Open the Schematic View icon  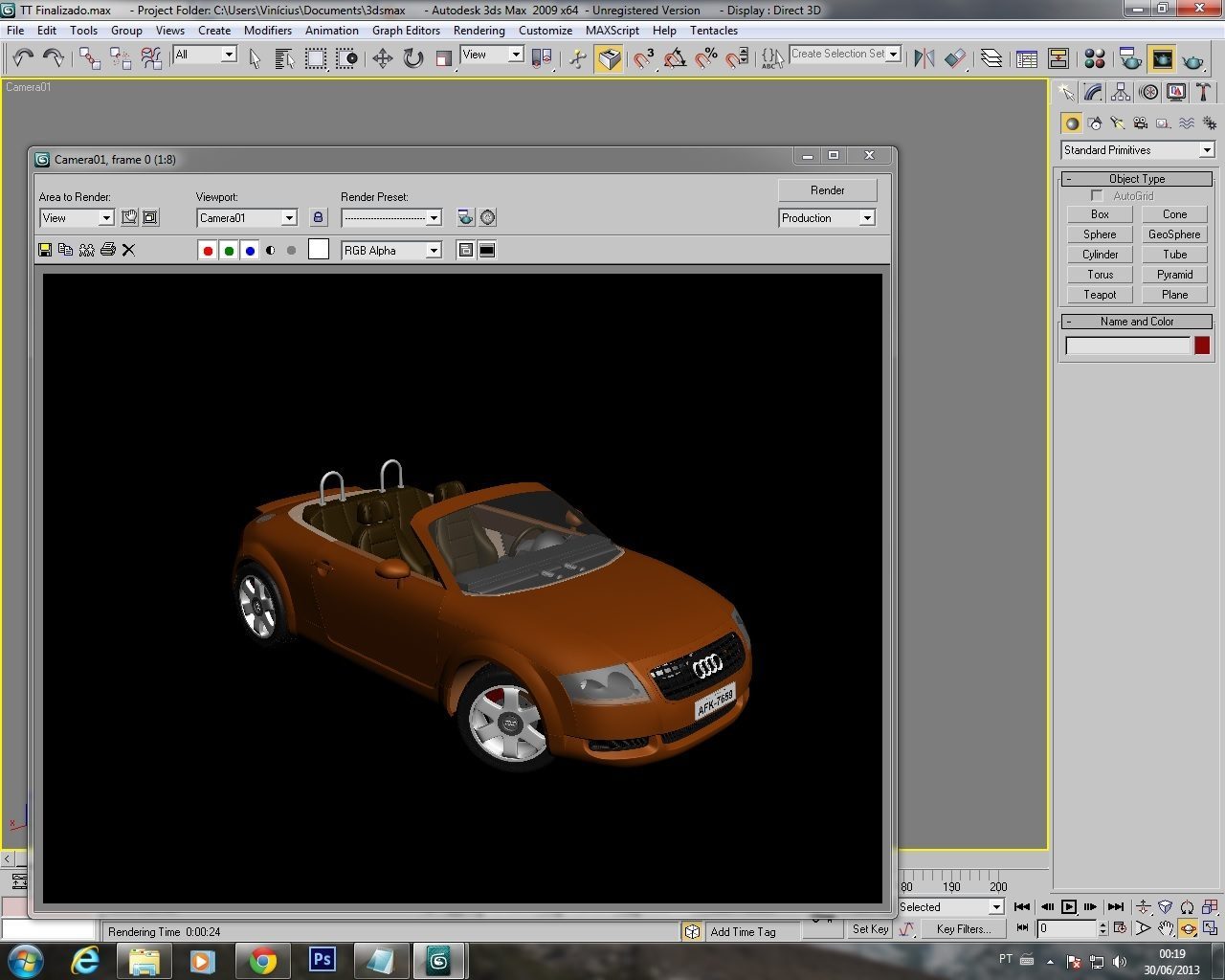click(1058, 58)
